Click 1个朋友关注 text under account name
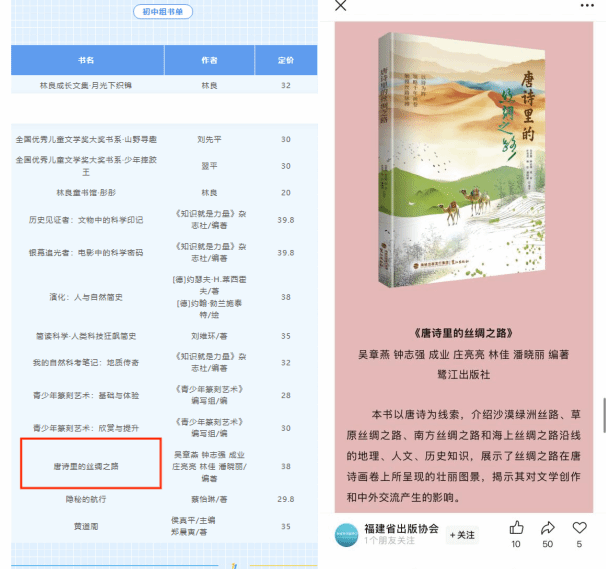The width and height of the screenshot is (606, 569). [x=393, y=541]
